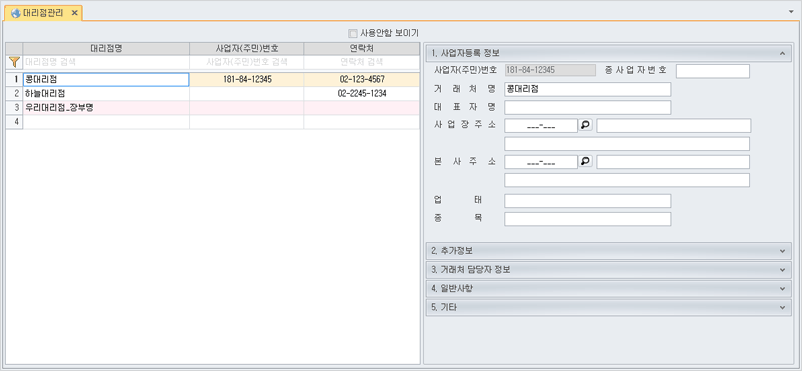Click disabled 사업자(주민)번호 field in form

[x=550, y=70]
